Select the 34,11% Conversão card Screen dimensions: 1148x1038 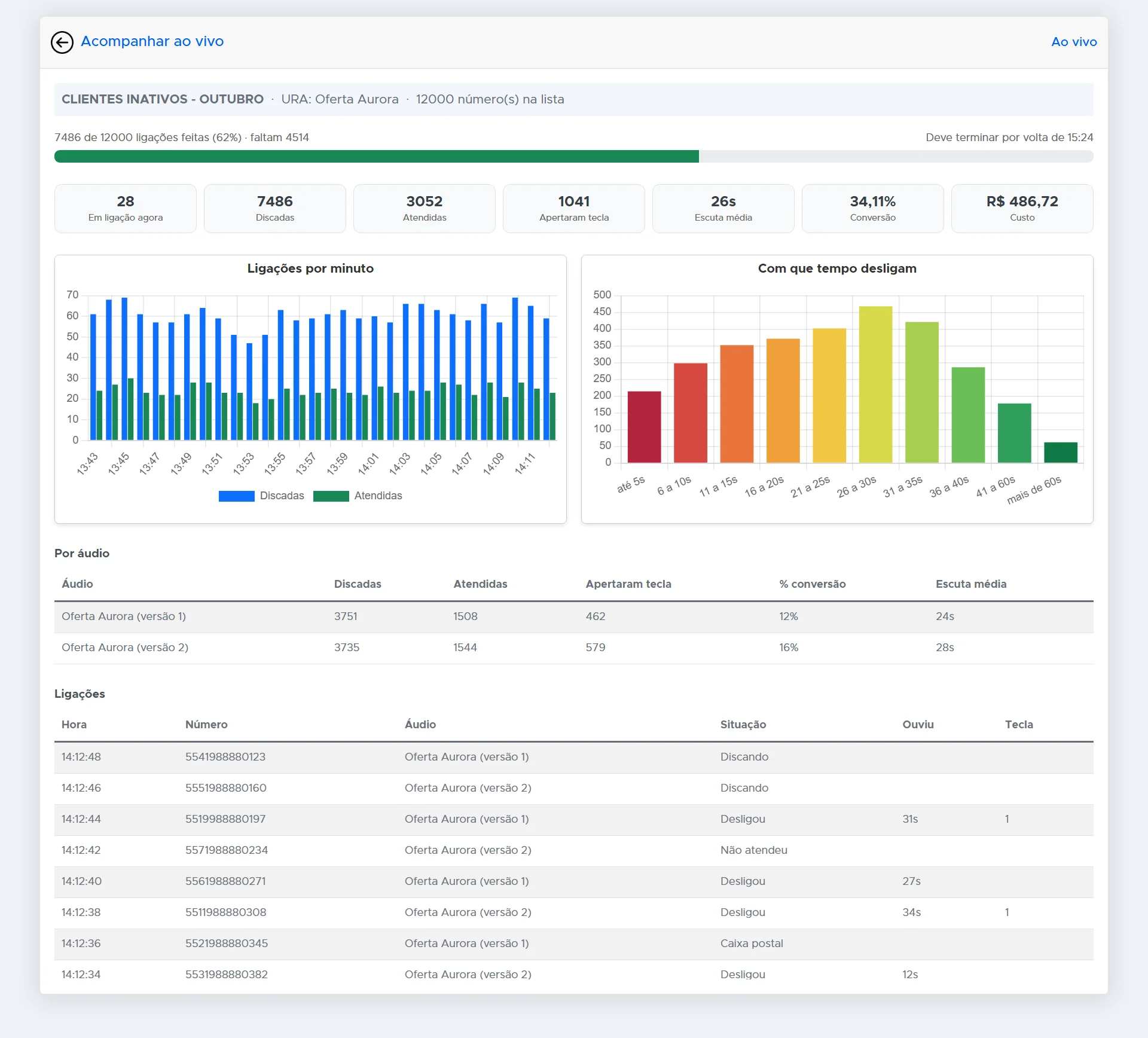(x=873, y=209)
